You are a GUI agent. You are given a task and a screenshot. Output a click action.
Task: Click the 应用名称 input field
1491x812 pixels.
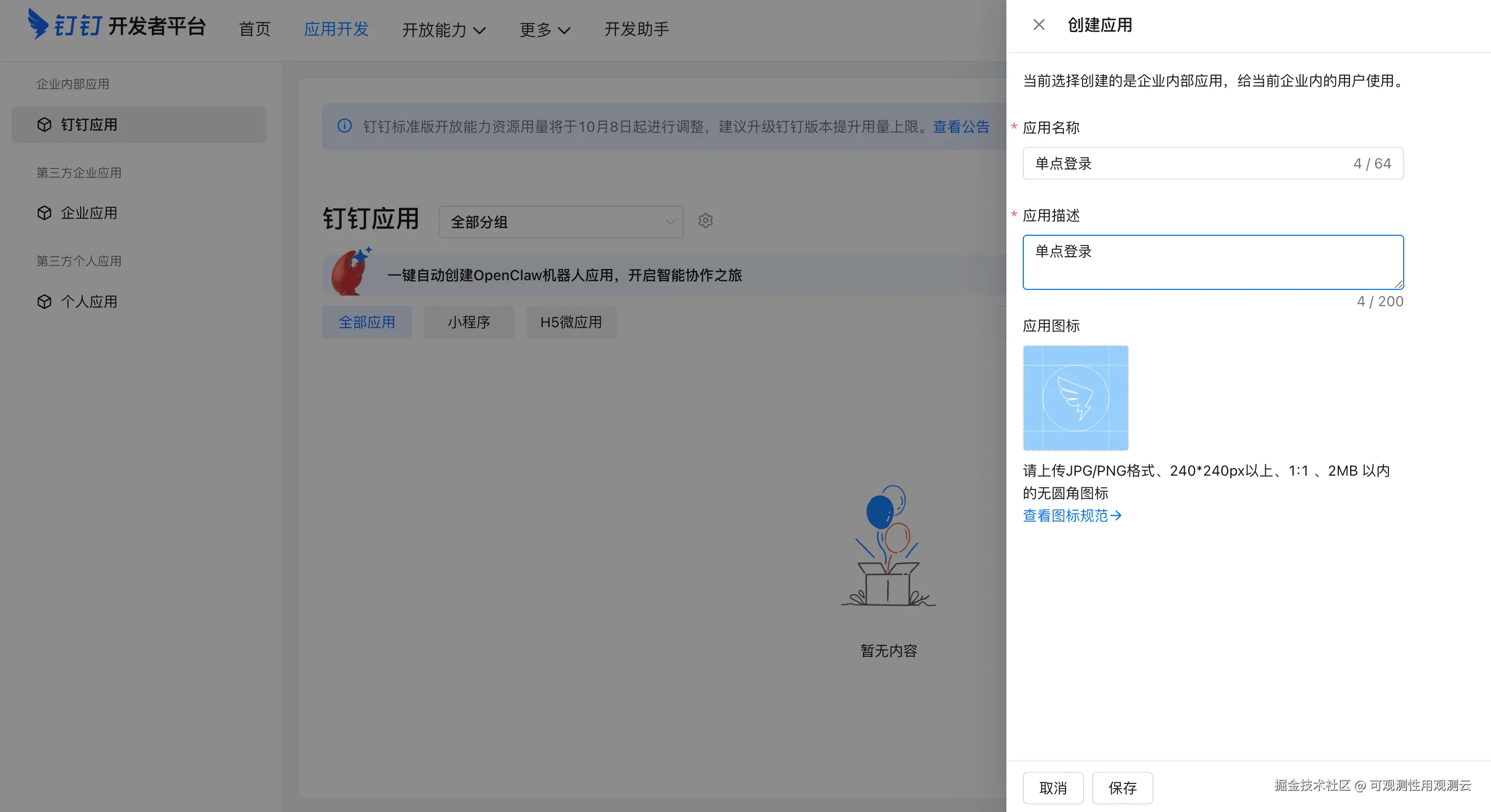pyautogui.click(x=1187, y=164)
